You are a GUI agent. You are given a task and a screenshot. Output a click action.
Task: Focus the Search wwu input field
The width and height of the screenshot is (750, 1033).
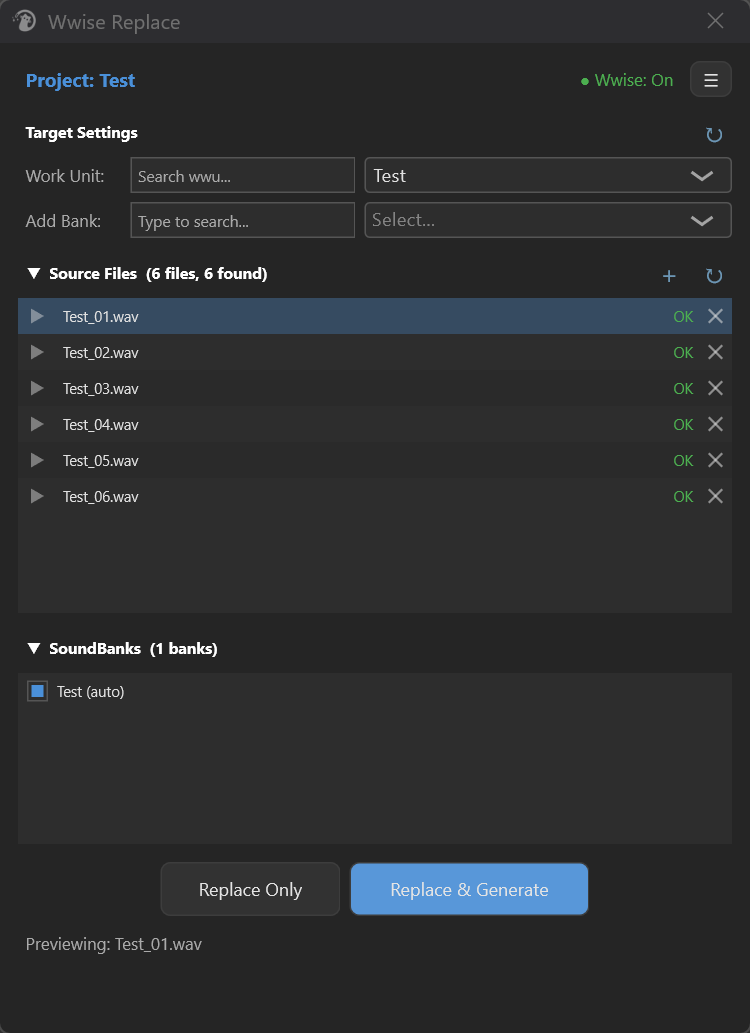pos(243,175)
